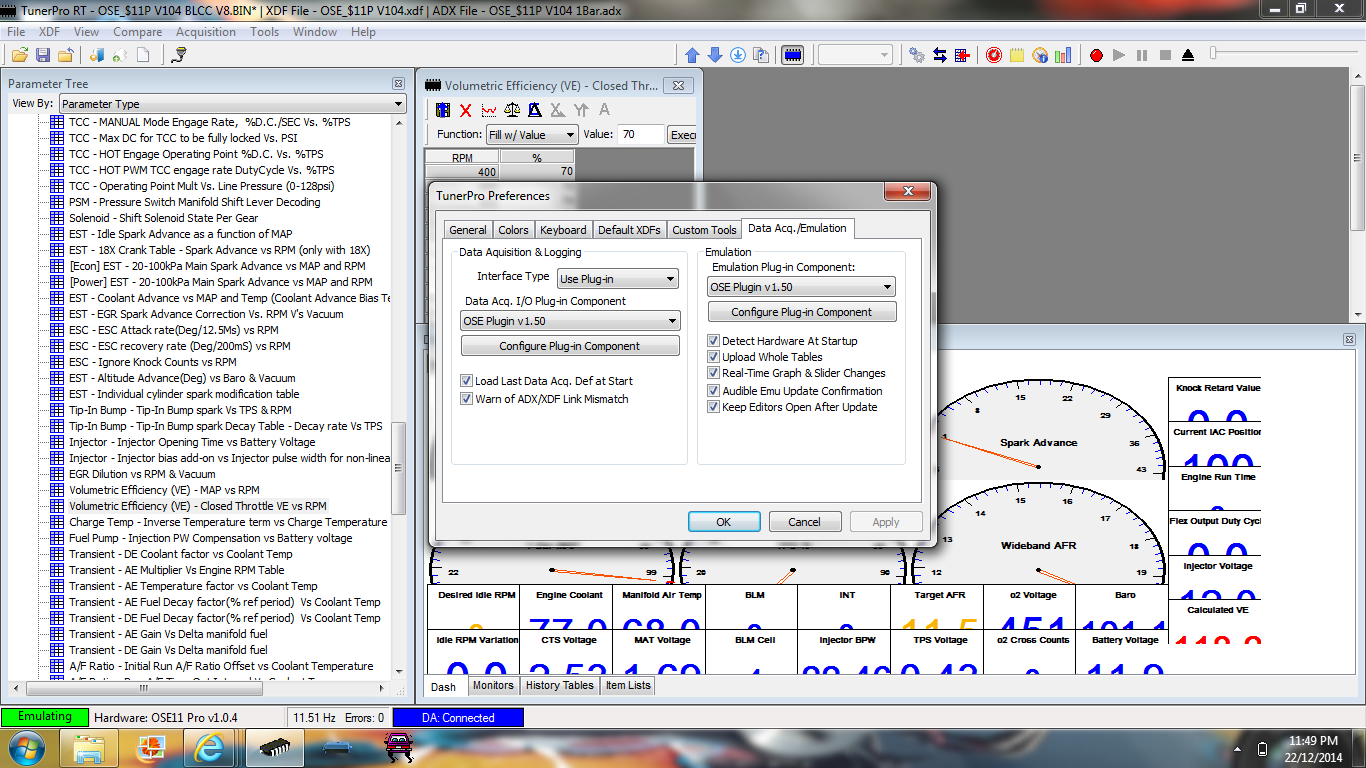The width and height of the screenshot is (1366, 768).
Task: Click the yellow notepad toolbar icon
Action: [1017, 55]
